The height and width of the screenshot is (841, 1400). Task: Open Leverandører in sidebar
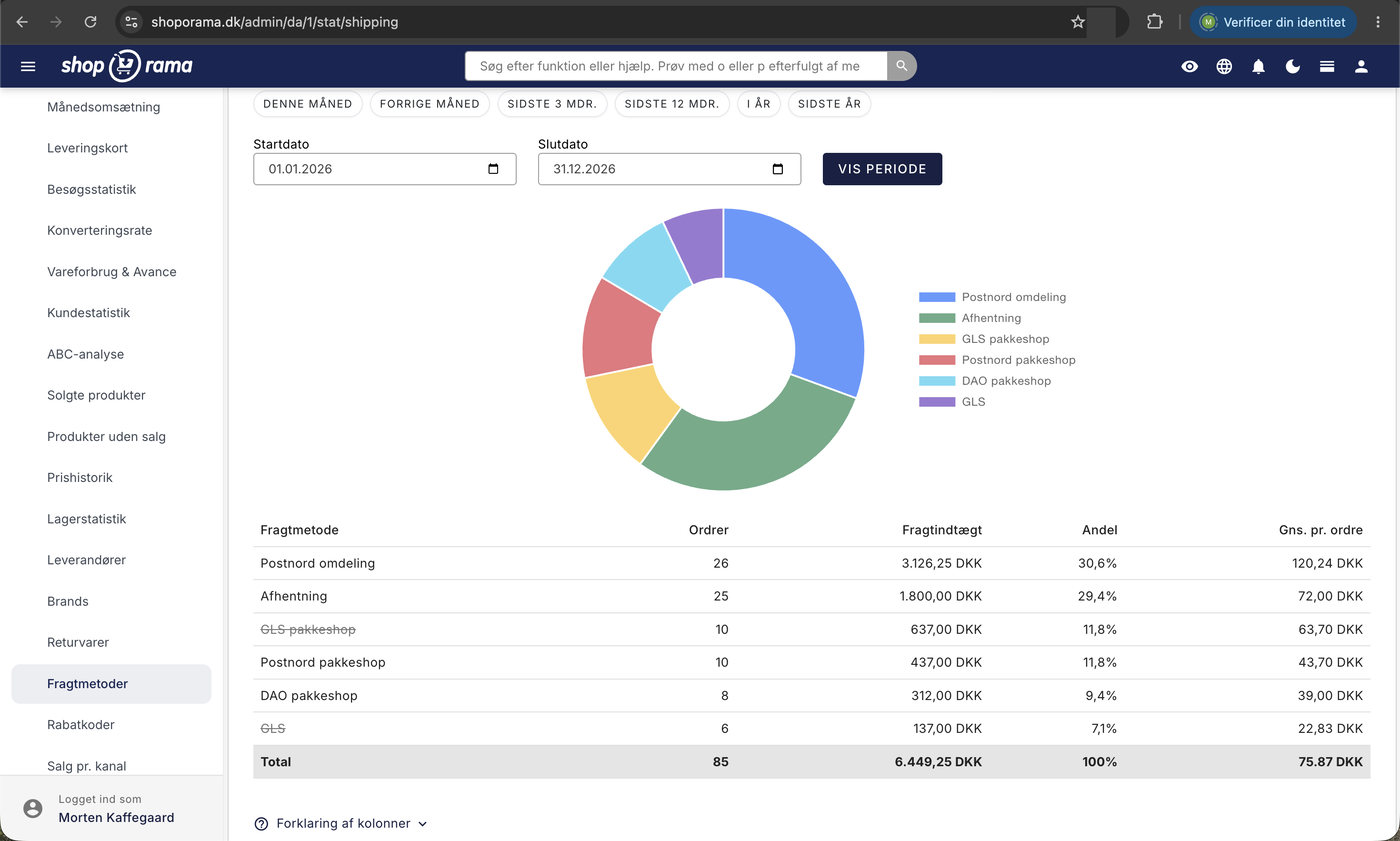click(x=87, y=560)
